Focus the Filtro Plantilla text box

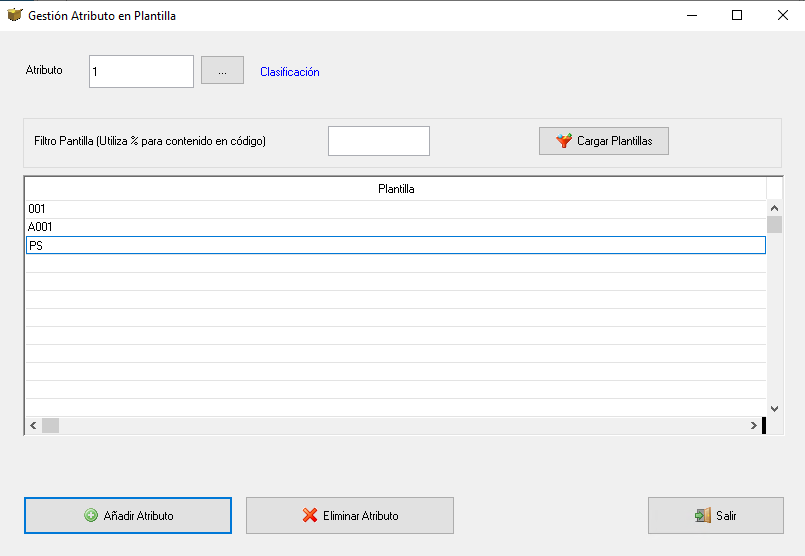click(379, 141)
